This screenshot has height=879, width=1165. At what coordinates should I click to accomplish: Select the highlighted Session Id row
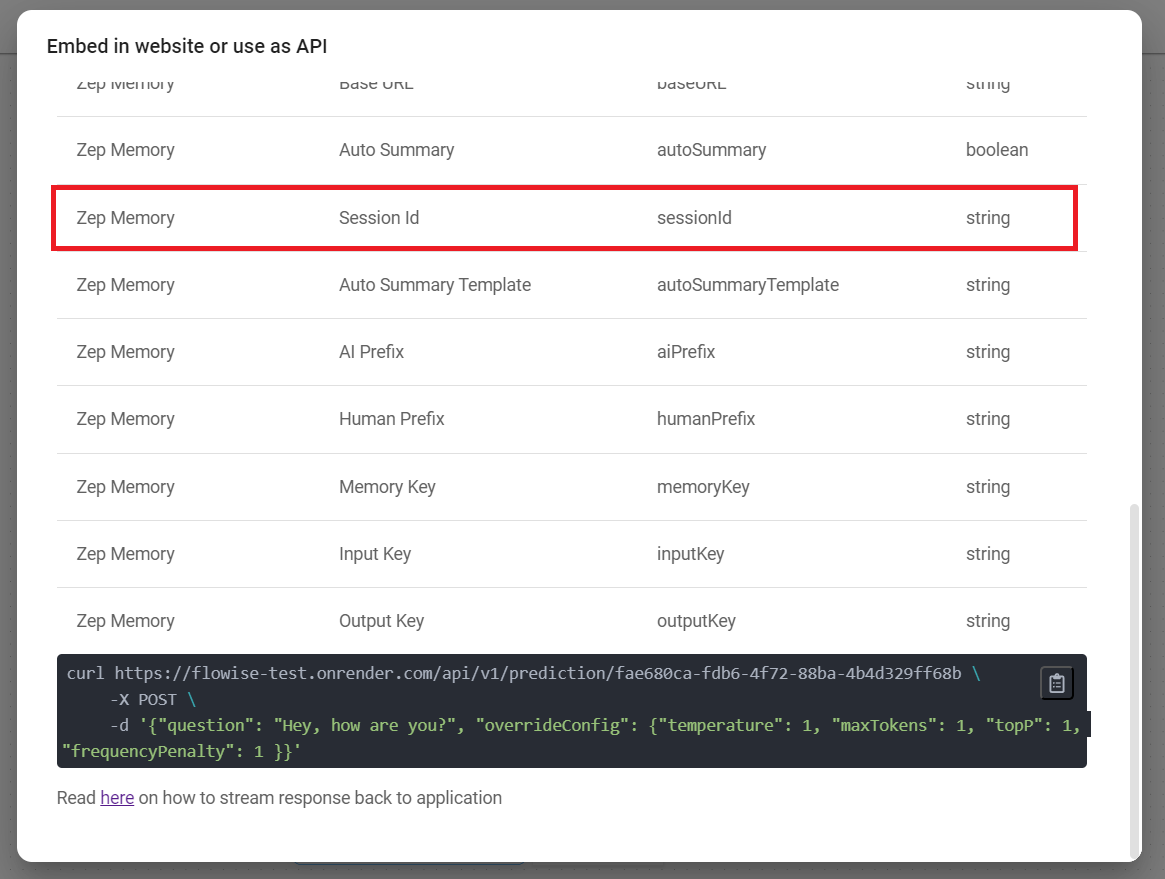pyautogui.click(x=564, y=218)
